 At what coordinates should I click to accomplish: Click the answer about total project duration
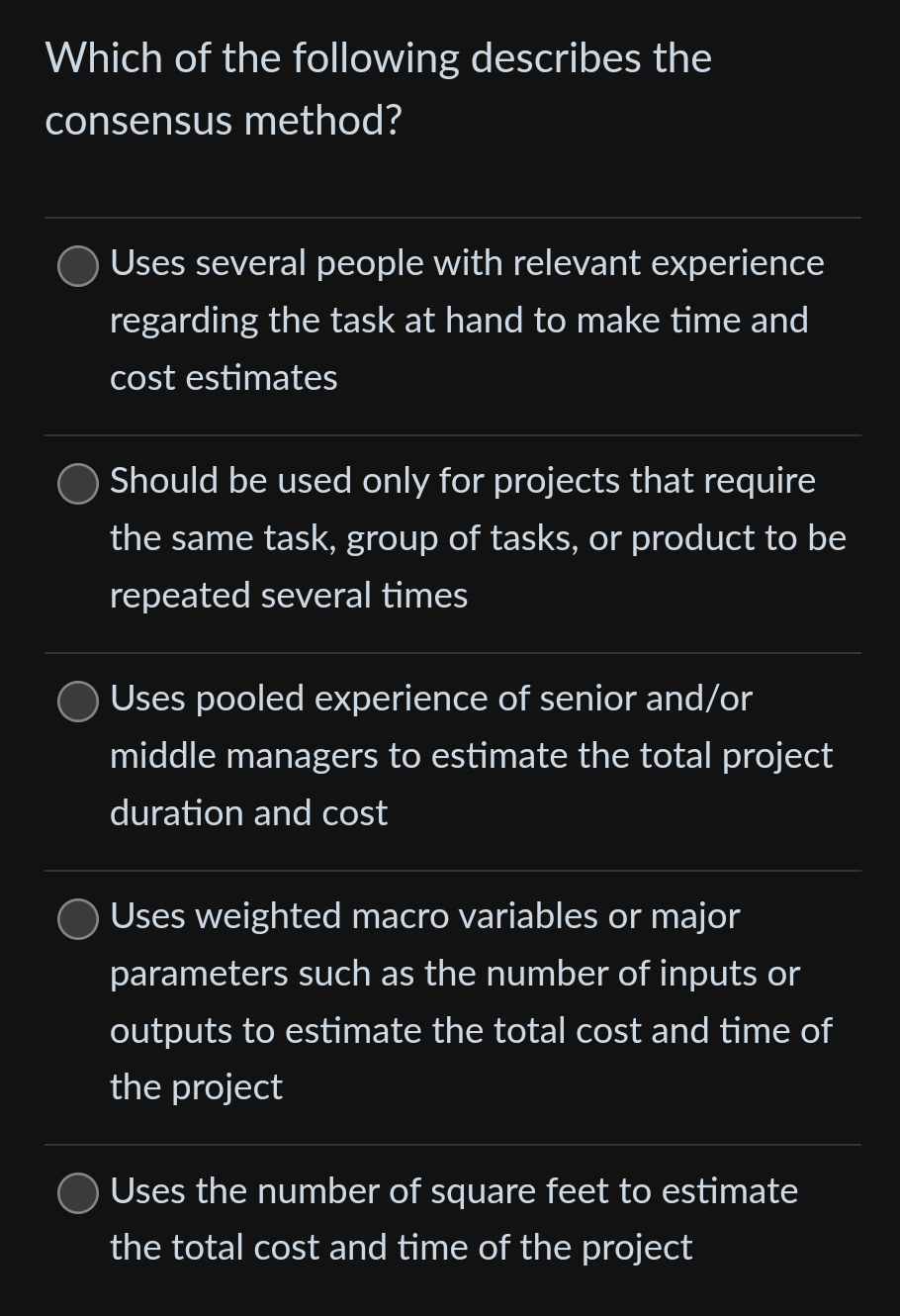pos(471,755)
